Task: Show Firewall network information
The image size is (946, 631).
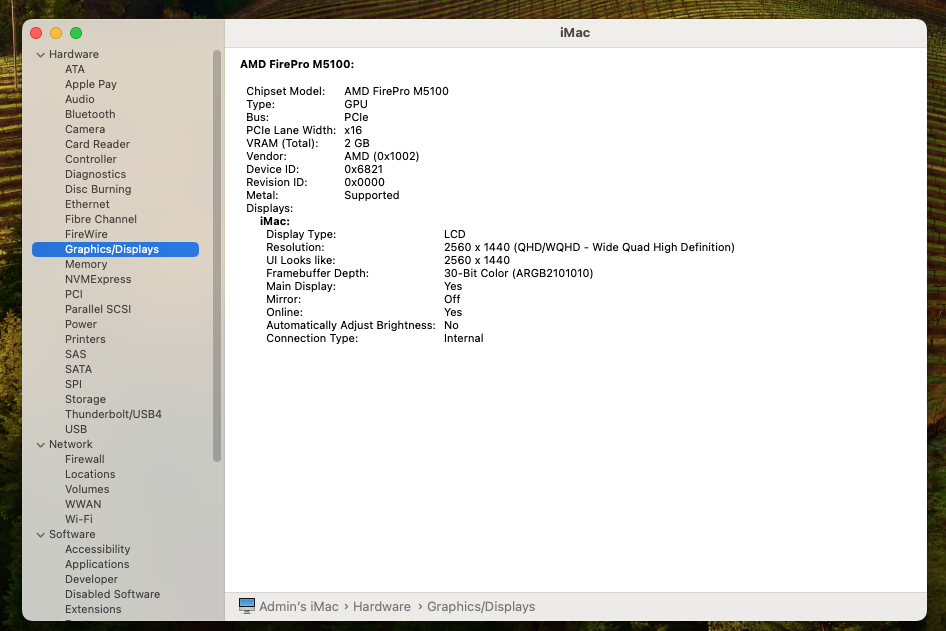Action: 84,459
